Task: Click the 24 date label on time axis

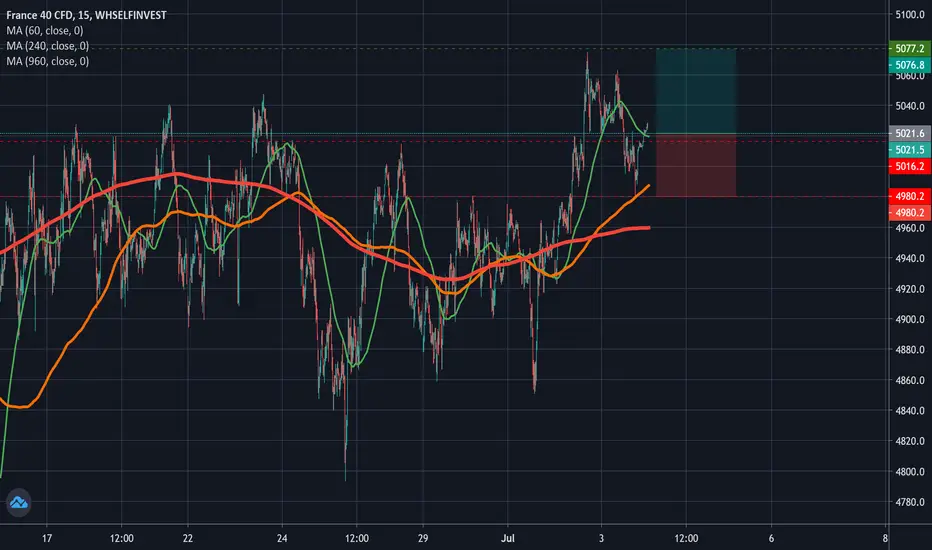Action: click(x=282, y=538)
